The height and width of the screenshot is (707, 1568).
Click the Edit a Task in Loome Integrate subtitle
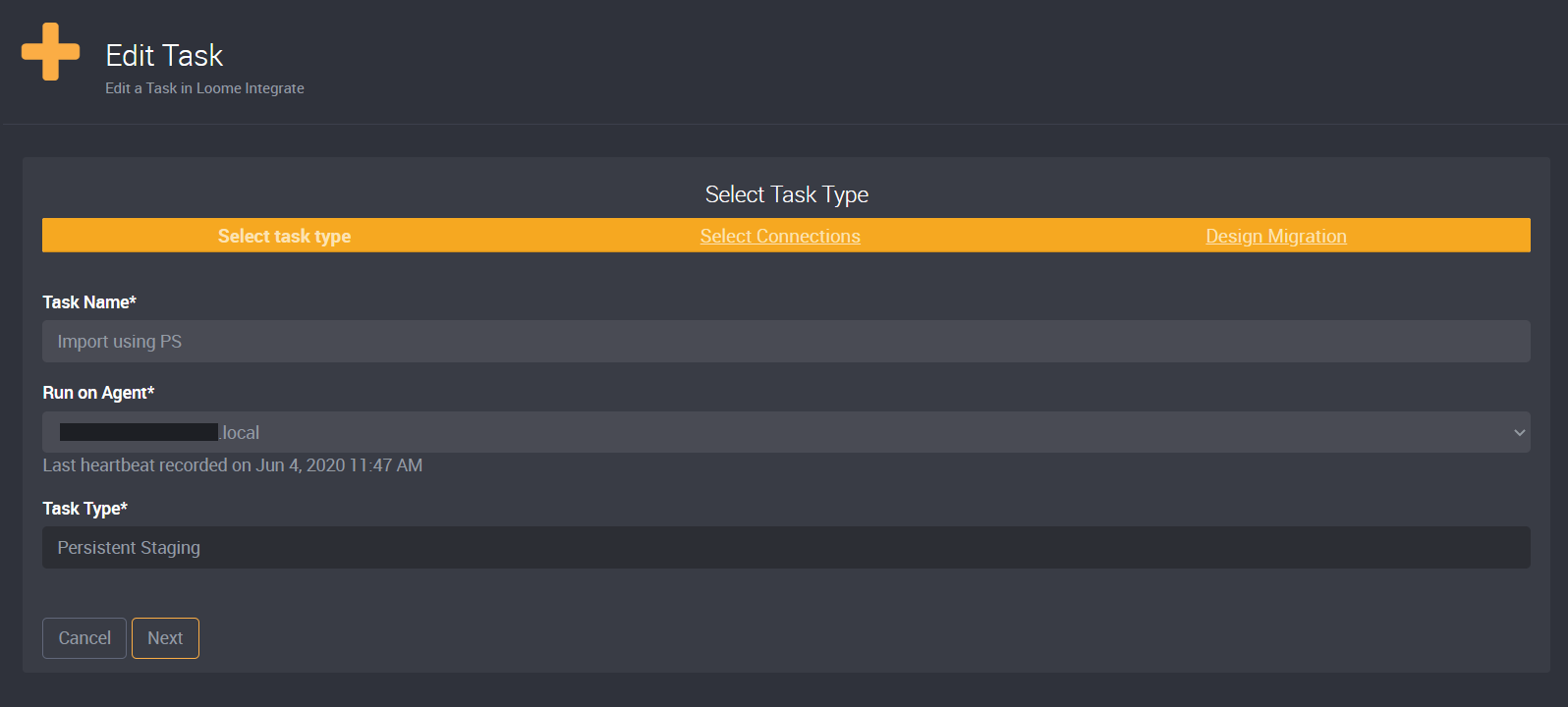click(x=204, y=87)
